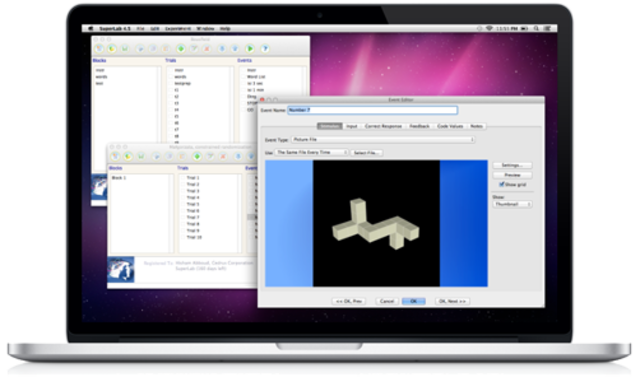Switch to the Stimulus tab
This screenshot has height=377, width=640.
[x=330, y=126]
